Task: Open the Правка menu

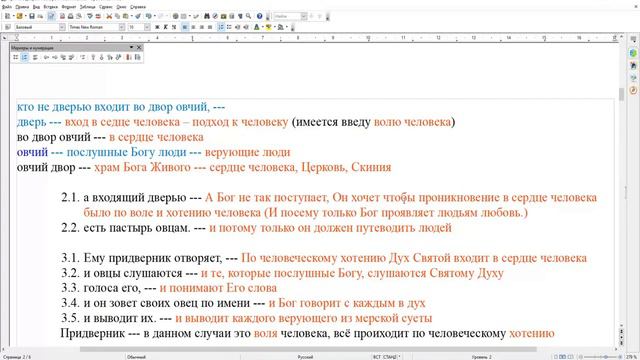Action: pyautogui.click(x=22, y=7)
